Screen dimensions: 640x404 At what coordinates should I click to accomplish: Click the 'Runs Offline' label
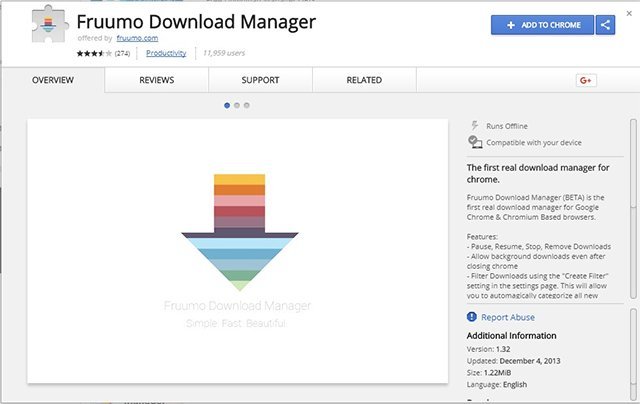point(507,126)
